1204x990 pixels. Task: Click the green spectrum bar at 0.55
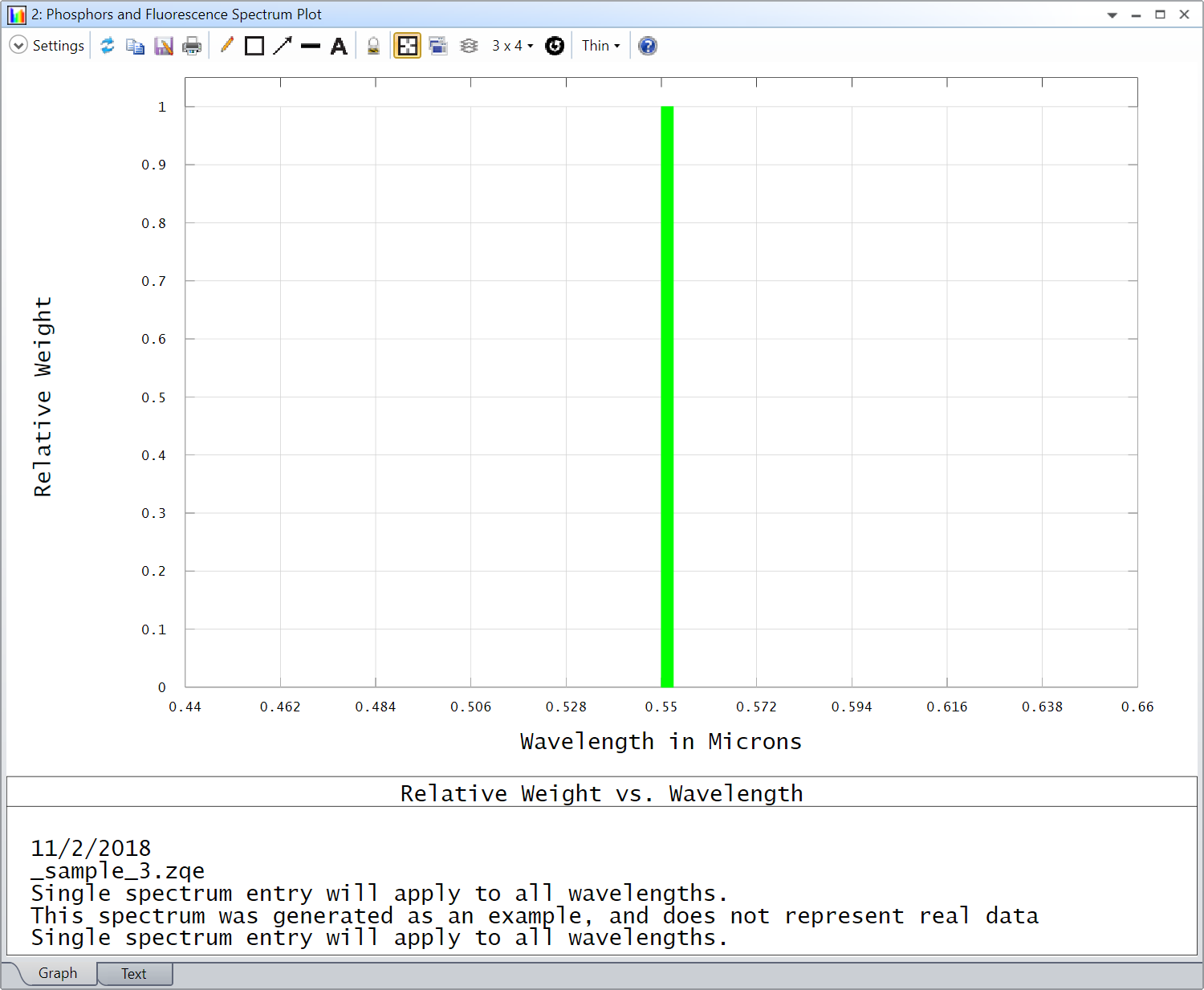tap(667, 397)
